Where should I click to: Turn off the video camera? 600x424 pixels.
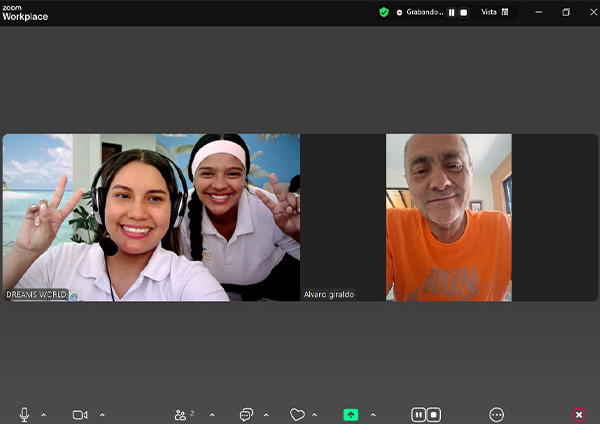coord(80,414)
